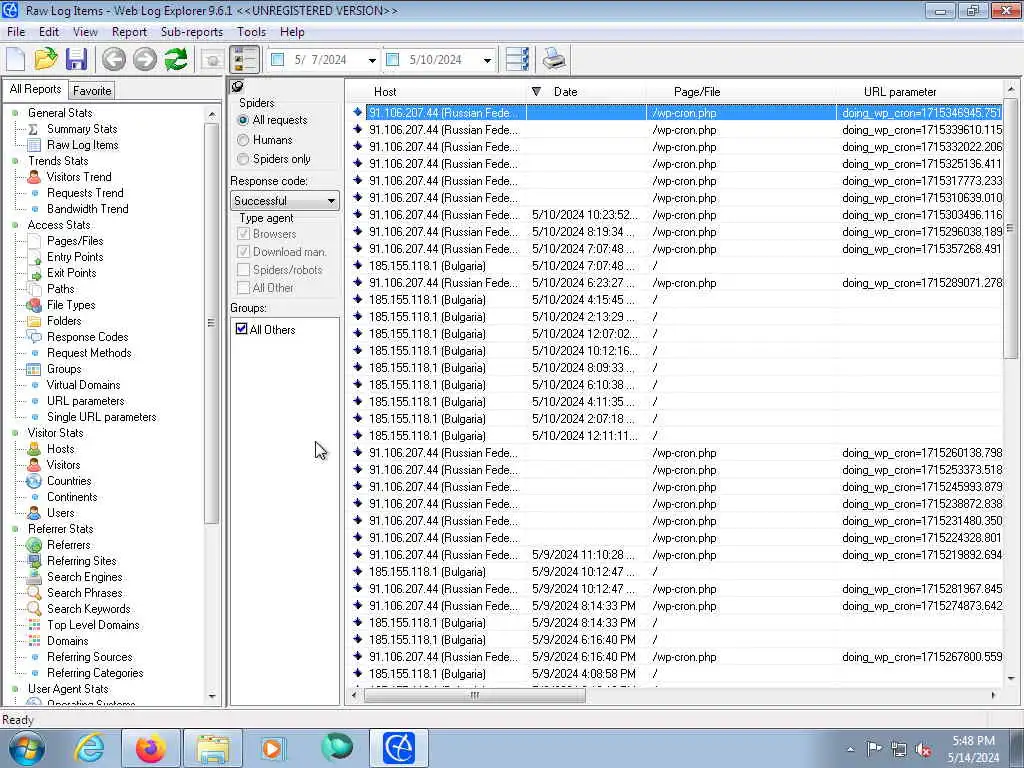Click the Search Engines icon in tree
Image resolution: width=1024 pixels, height=768 pixels.
pyautogui.click(x=34, y=577)
